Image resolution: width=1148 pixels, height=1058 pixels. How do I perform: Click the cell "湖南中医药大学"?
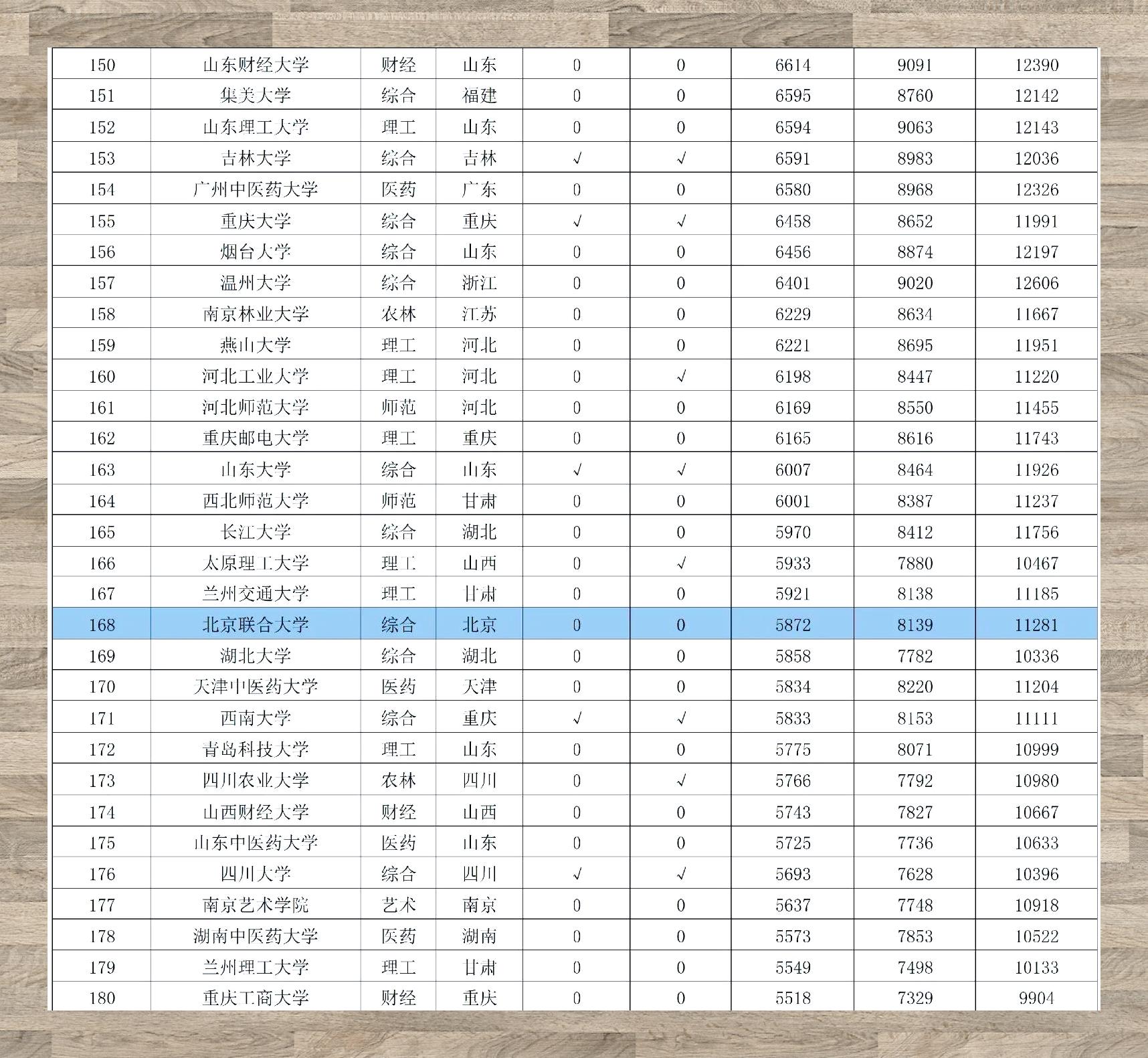[x=256, y=936]
